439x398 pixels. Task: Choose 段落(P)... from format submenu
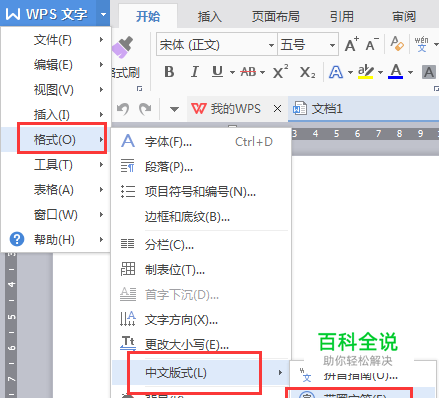201,167
